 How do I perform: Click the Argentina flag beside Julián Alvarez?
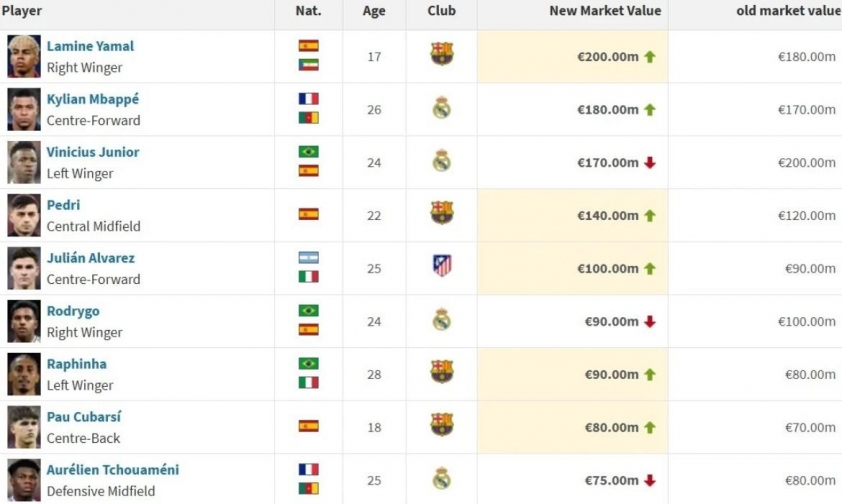(309, 258)
